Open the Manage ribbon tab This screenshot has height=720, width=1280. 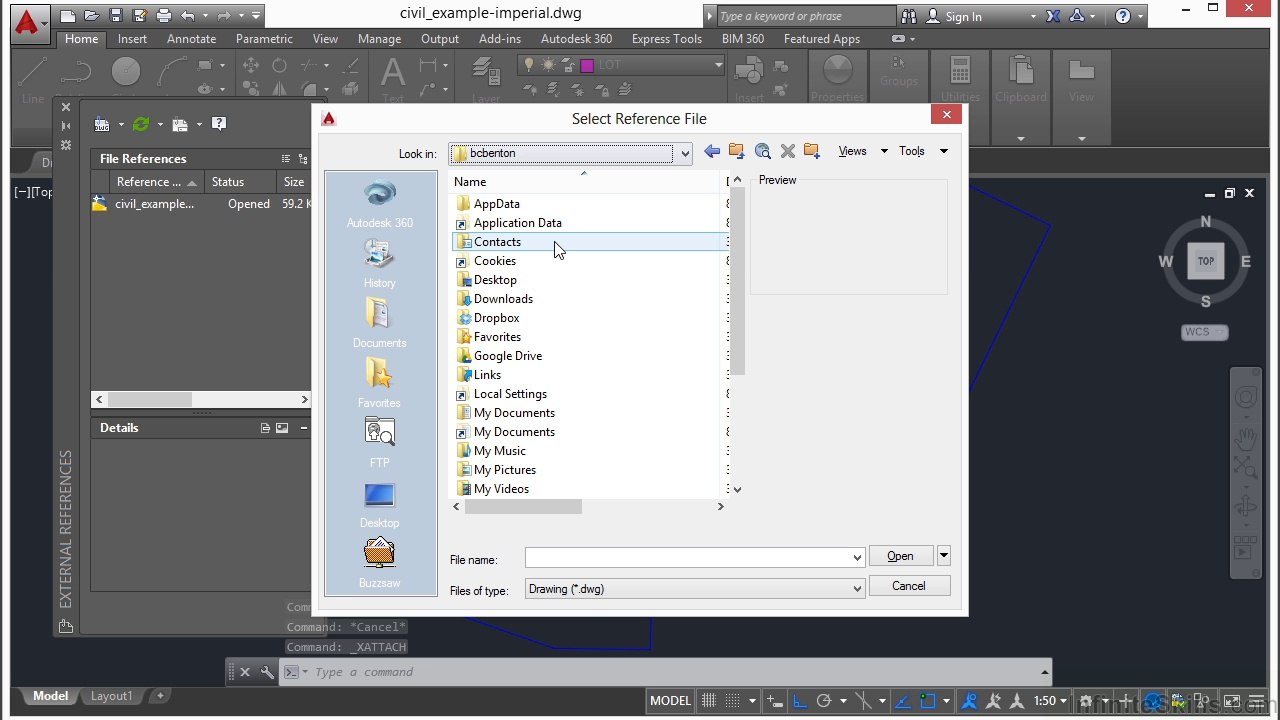pyautogui.click(x=379, y=39)
